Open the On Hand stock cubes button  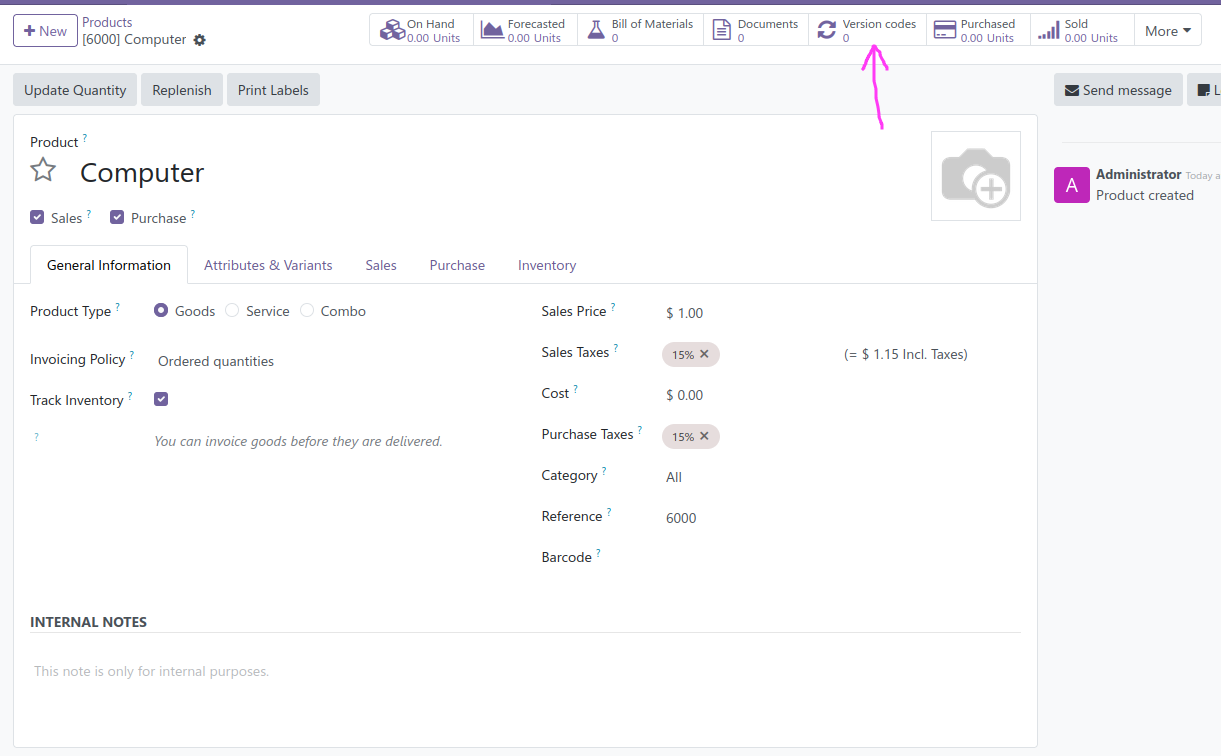click(422, 30)
